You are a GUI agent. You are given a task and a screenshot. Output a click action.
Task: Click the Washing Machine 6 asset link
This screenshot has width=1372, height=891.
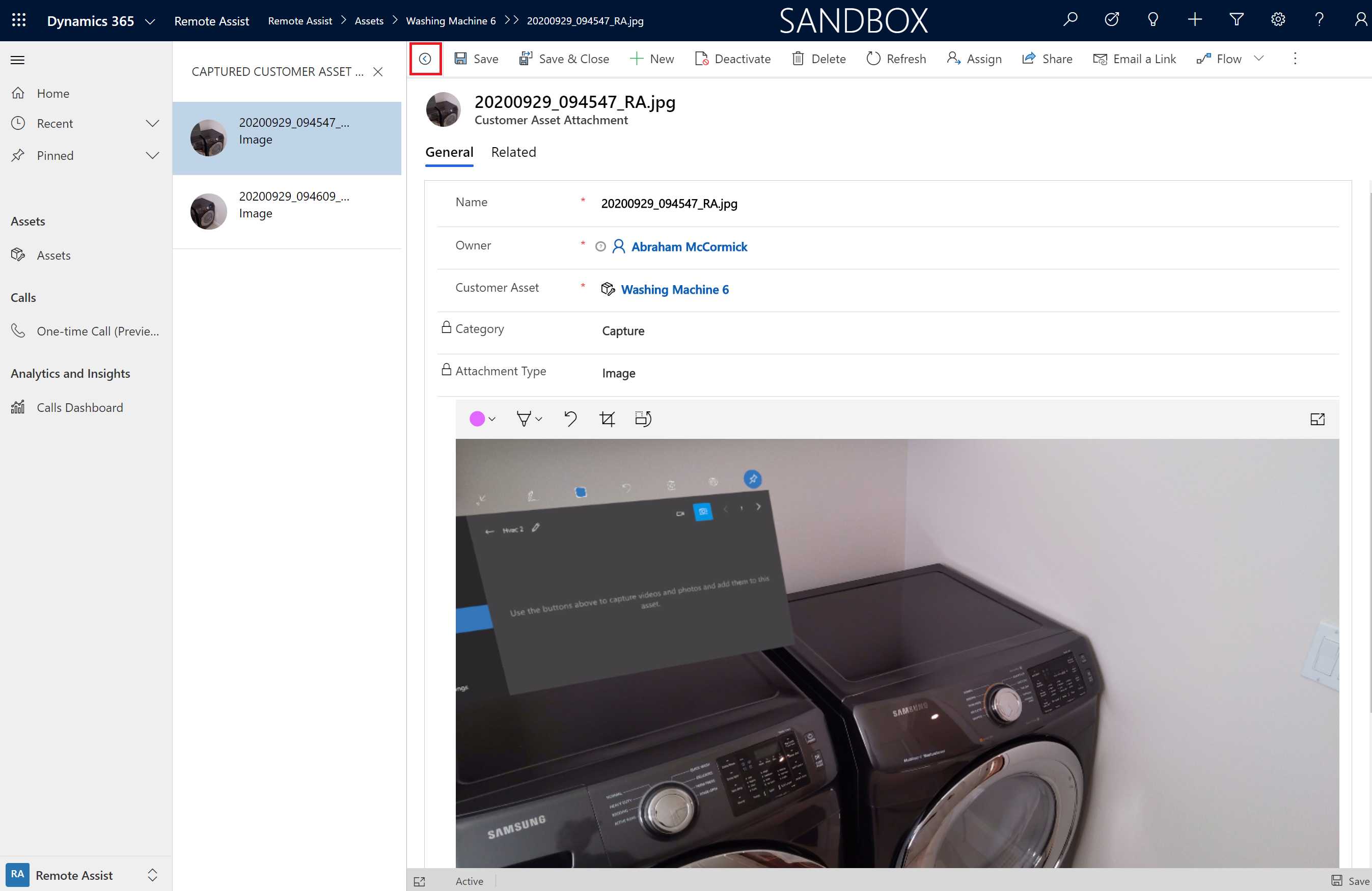point(675,290)
